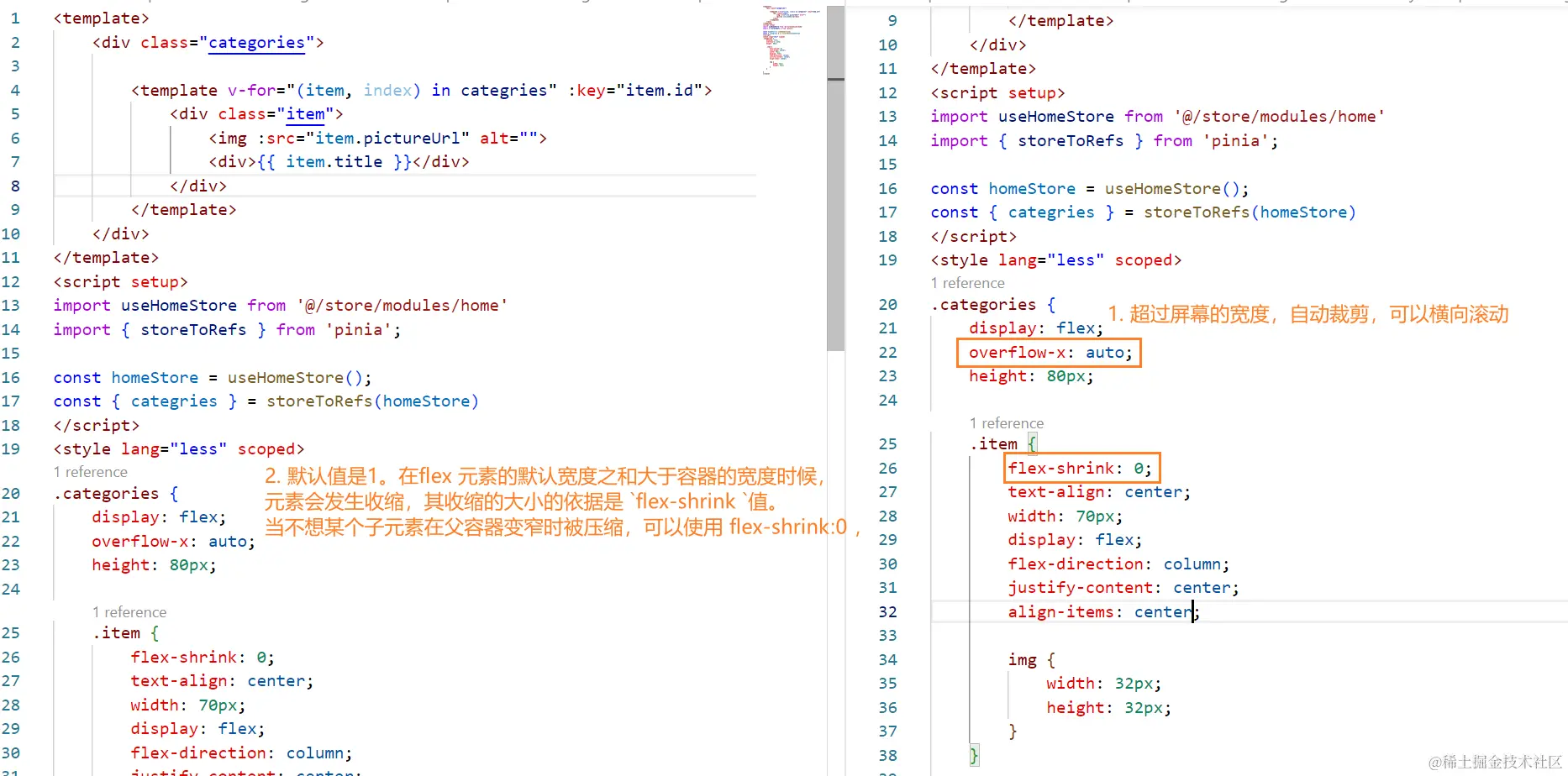Click the left editor's vertical scrollbar thumb
Screen dimensions: 1568x776
(x=835, y=178)
